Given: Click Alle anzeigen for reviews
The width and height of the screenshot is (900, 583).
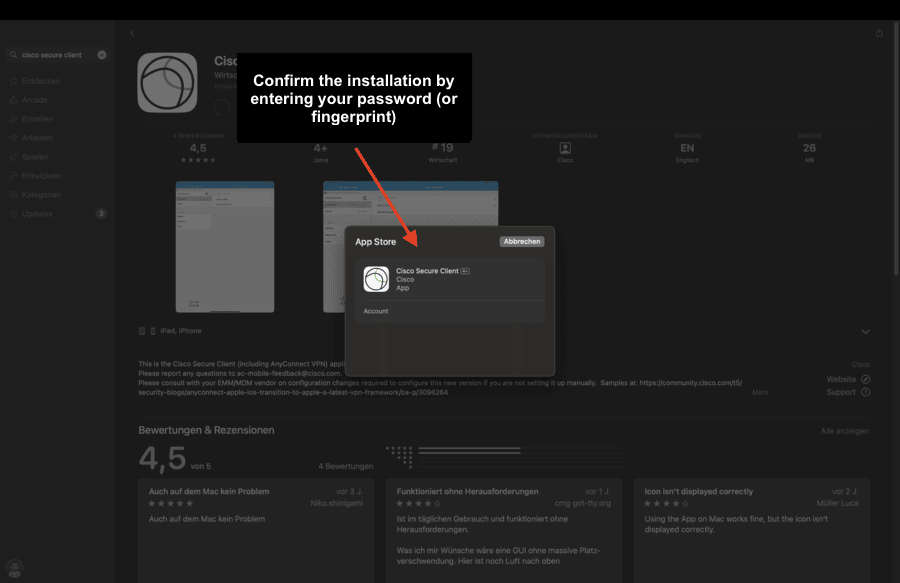Looking at the screenshot, I should [844, 431].
